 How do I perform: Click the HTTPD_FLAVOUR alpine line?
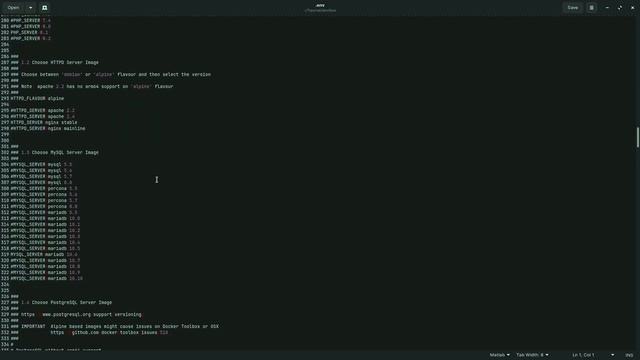37,98
